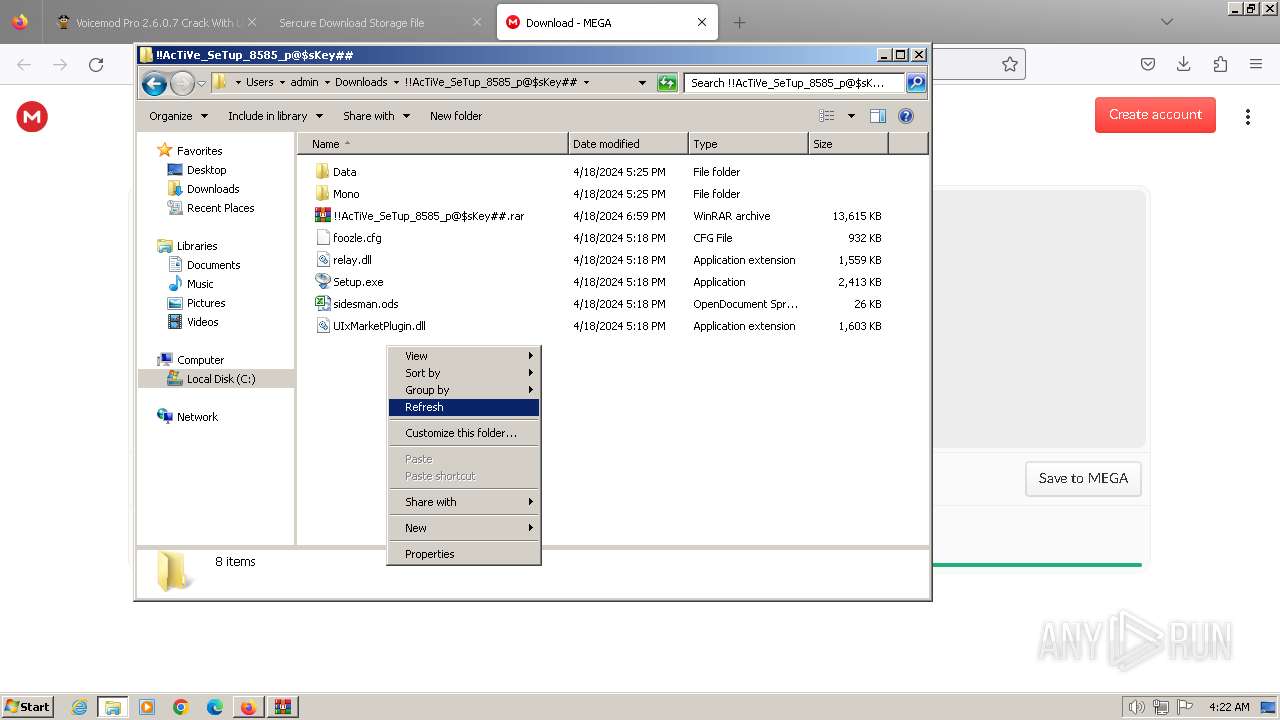Open the Music library
The width and height of the screenshot is (1280, 720).
click(x=200, y=284)
